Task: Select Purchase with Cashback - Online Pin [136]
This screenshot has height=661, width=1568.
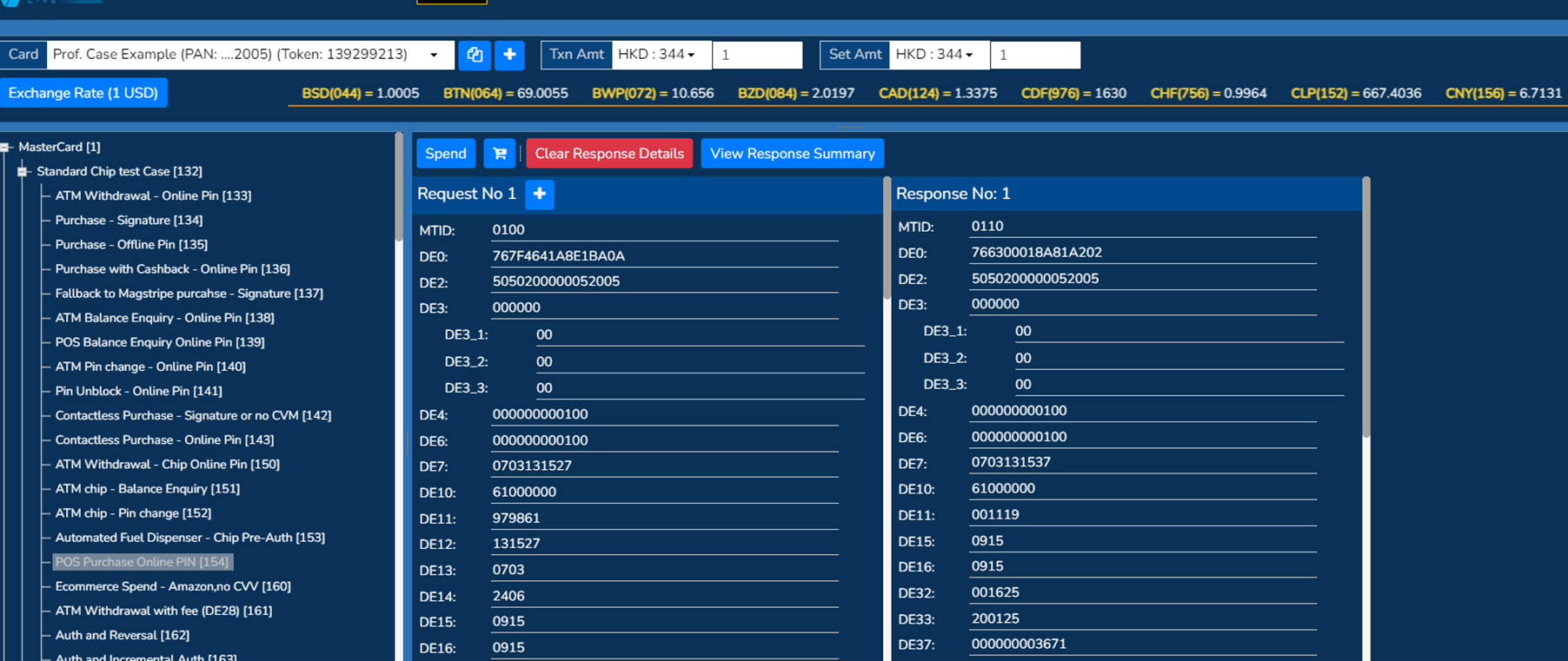Action: pyautogui.click(x=173, y=269)
